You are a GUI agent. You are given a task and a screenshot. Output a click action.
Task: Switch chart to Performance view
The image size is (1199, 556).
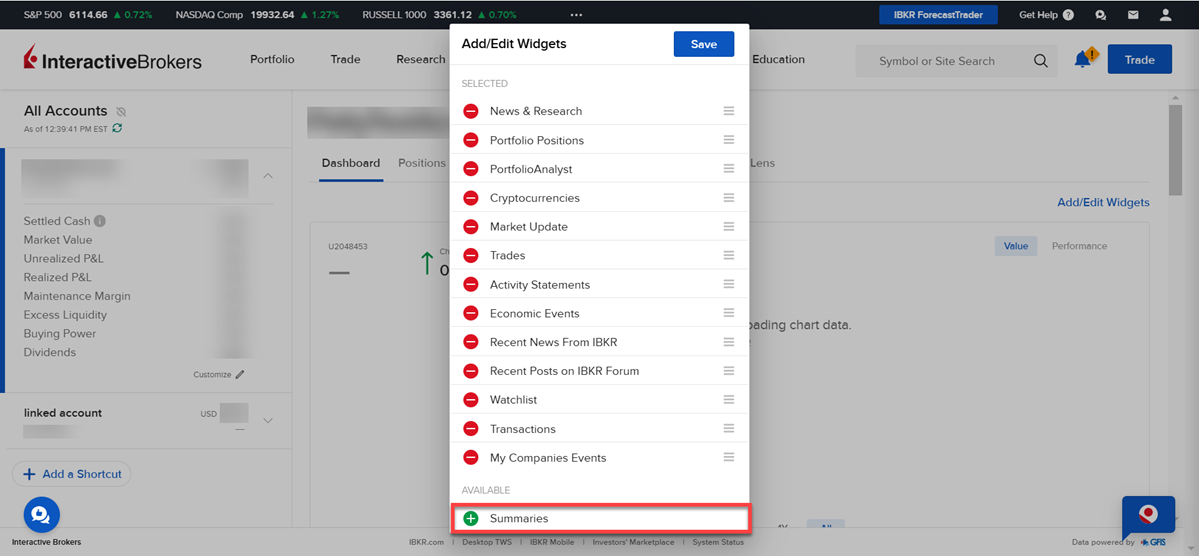1079,246
